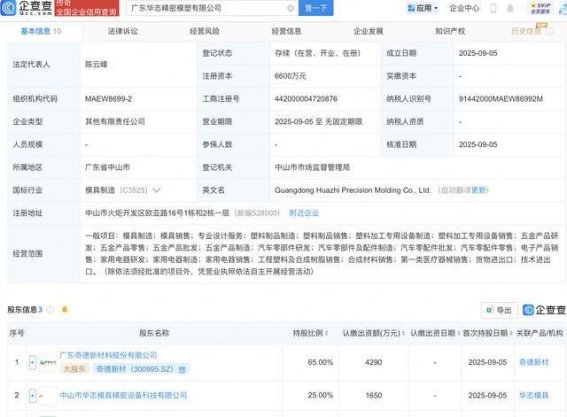The image size is (567, 417).
Task: Switch to 企业发展 tab
Action: point(368,31)
